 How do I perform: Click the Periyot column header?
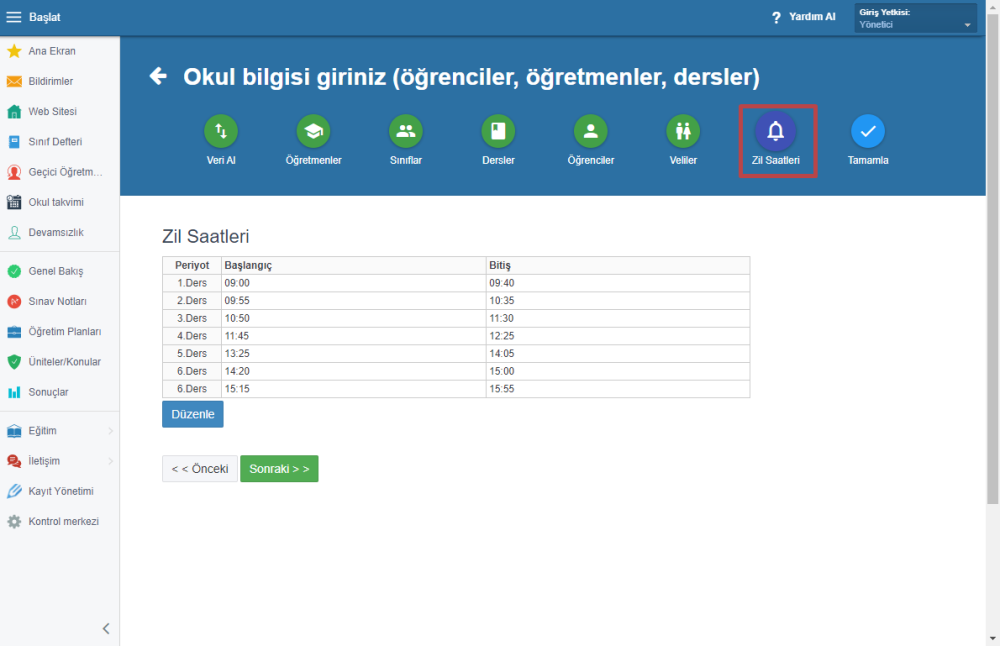[192, 265]
